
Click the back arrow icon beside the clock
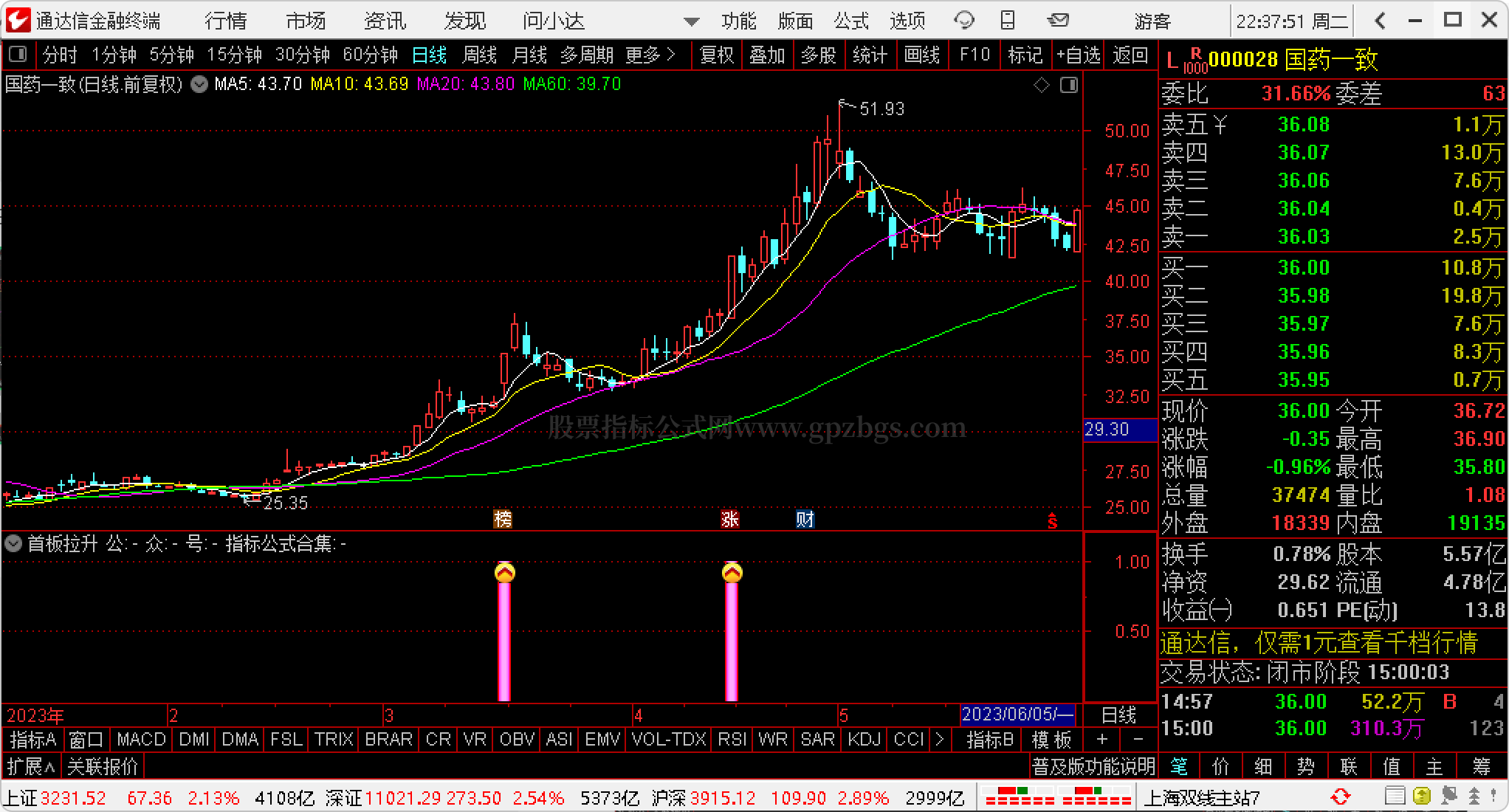click(1380, 21)
